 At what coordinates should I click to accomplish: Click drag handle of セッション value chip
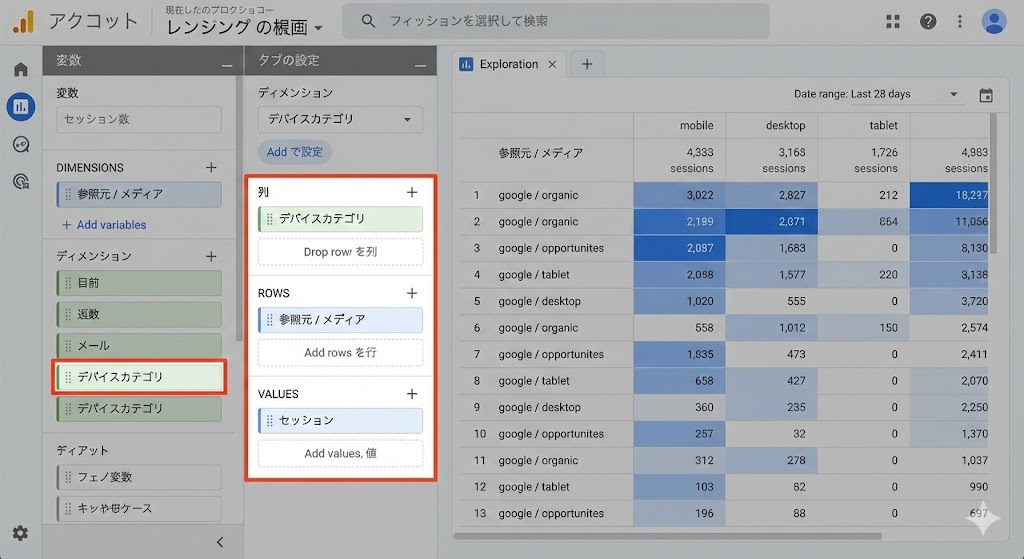tap(269, 421)
